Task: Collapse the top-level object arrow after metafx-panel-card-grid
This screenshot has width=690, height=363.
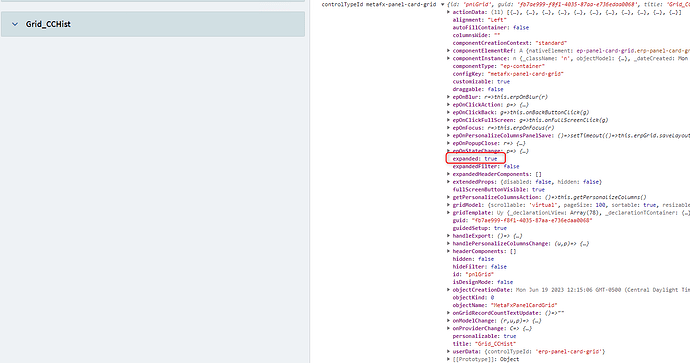Action: 442,4
